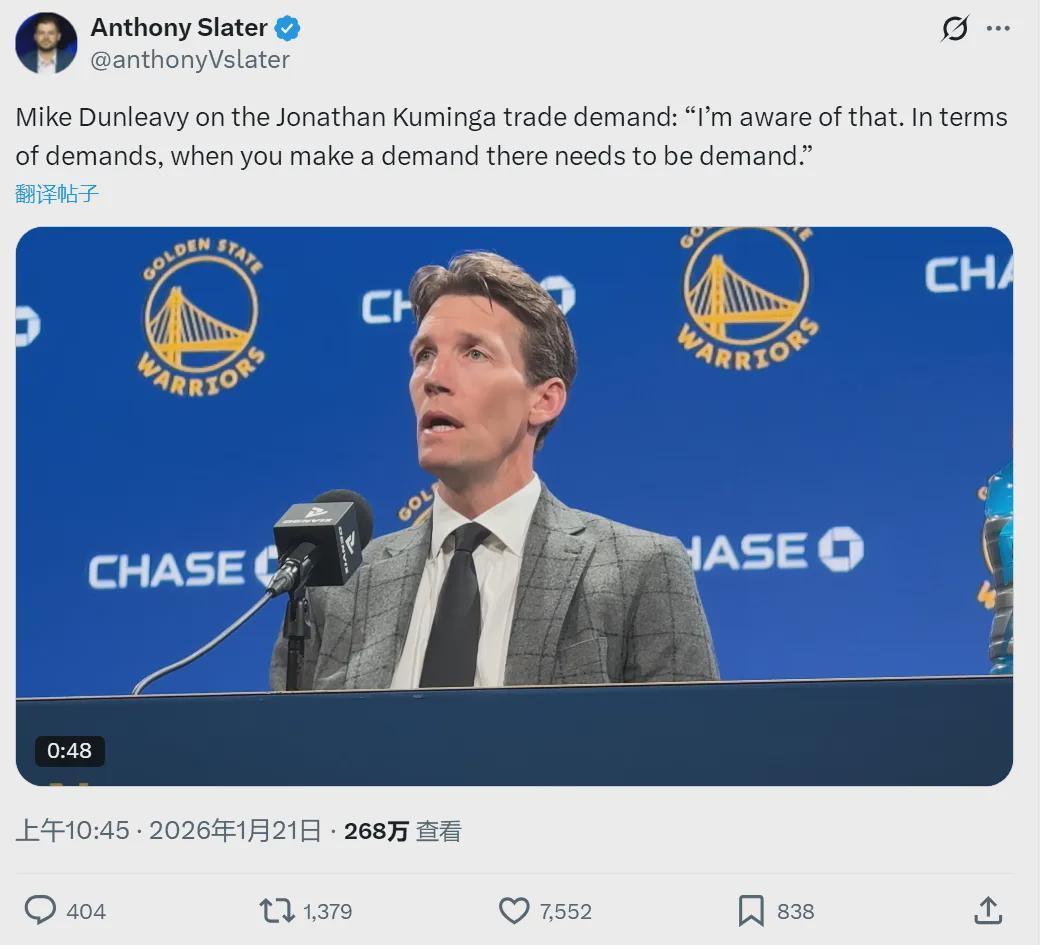Open Anthony Slater's profile avatar
1040x945 pixels.
click(46, 43)
